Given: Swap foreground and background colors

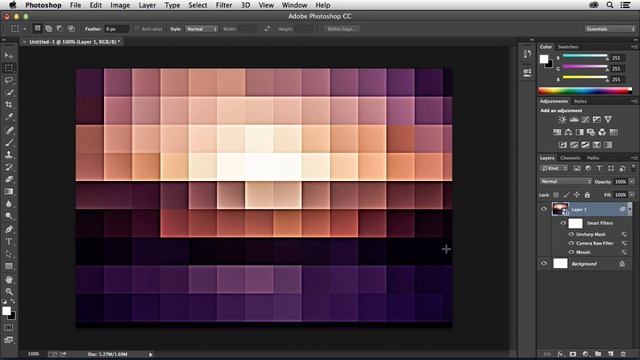Looking at the screenshot, I should point(13,301).
